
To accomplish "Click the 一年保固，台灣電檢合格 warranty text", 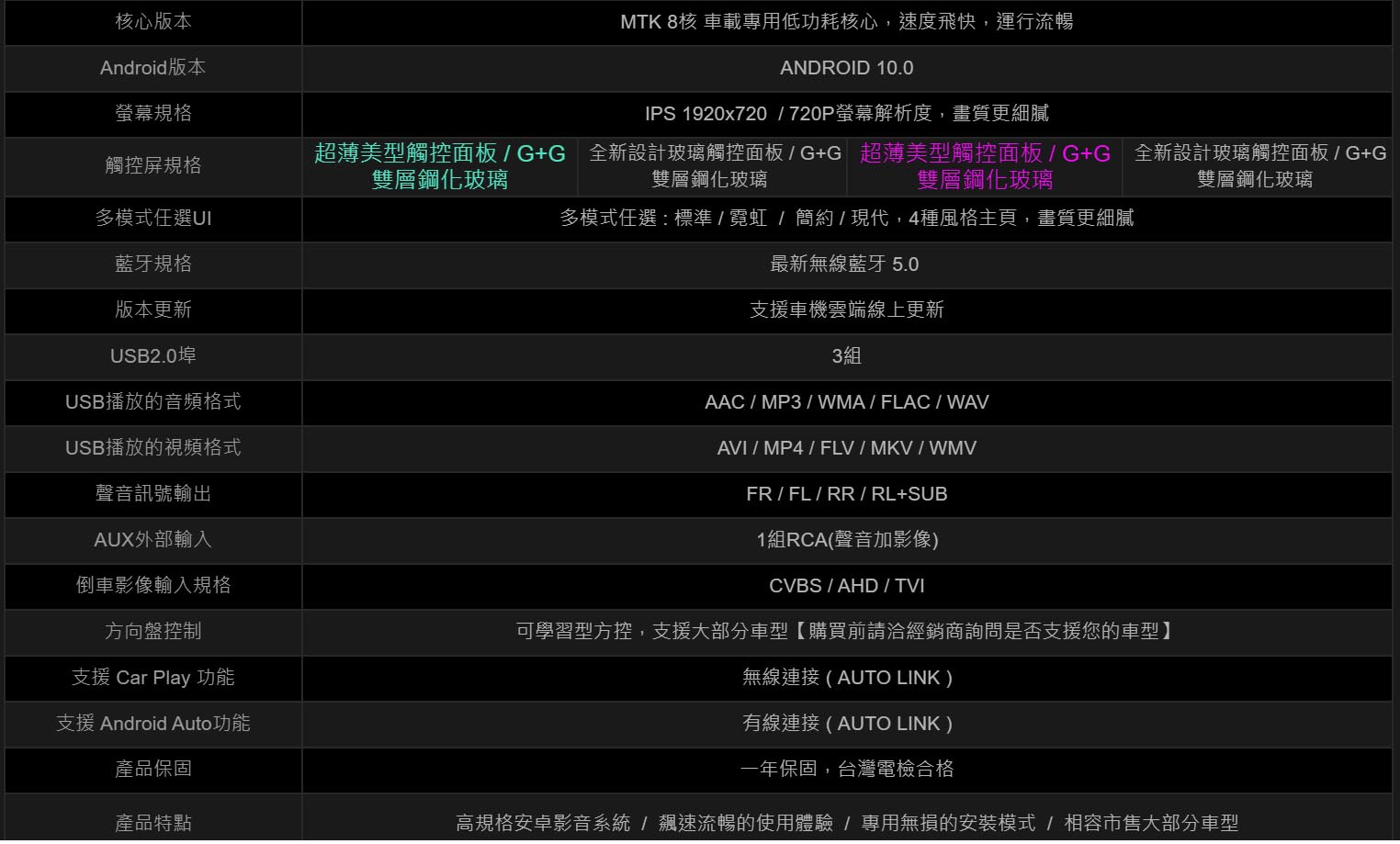I will [846, 770].
